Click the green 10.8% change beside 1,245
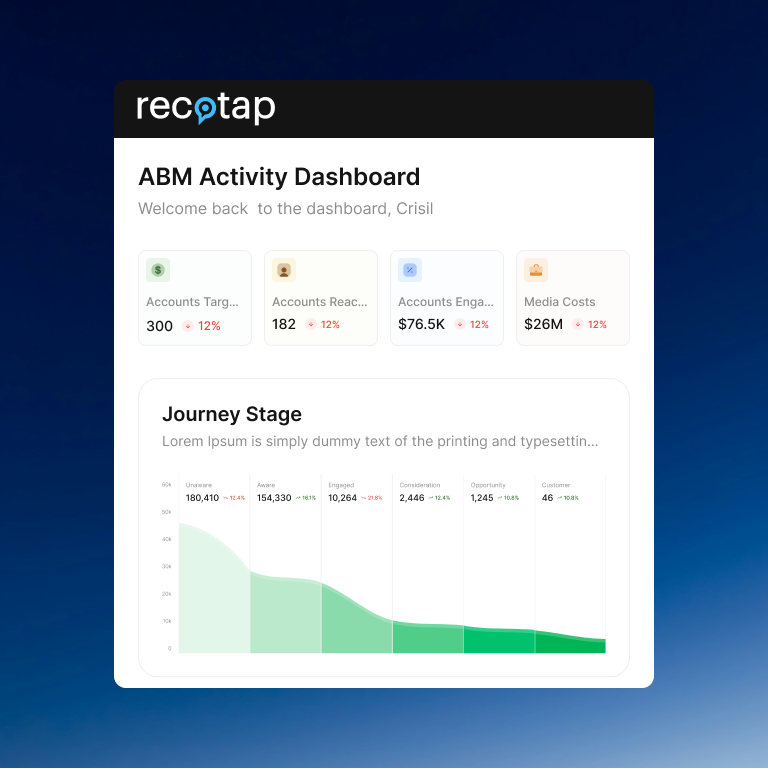 point(508,498)
